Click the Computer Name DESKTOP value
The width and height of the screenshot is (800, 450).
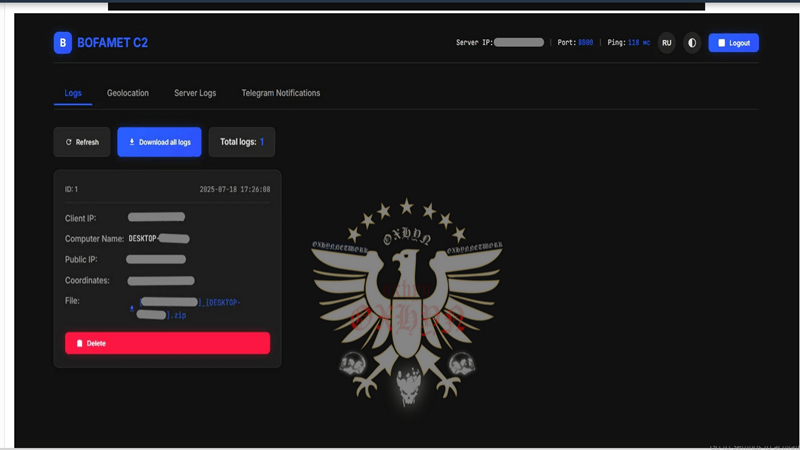(x=159, y=238)
